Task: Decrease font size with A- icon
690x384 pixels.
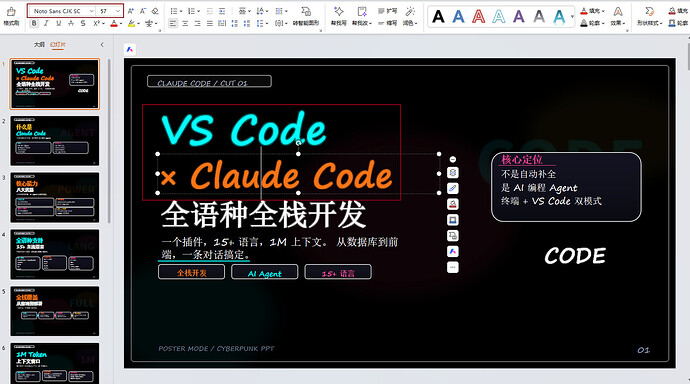Action: pos(143,11)
